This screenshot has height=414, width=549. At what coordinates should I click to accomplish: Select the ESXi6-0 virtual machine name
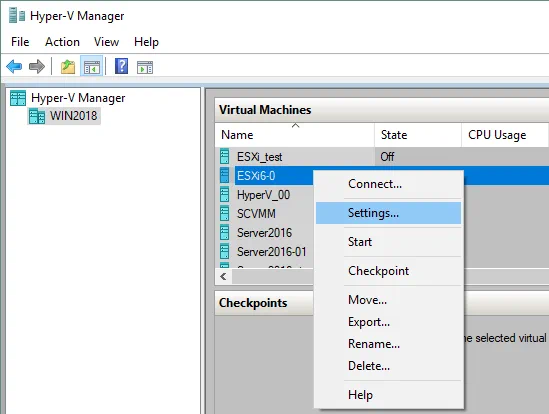pos(256,175)
